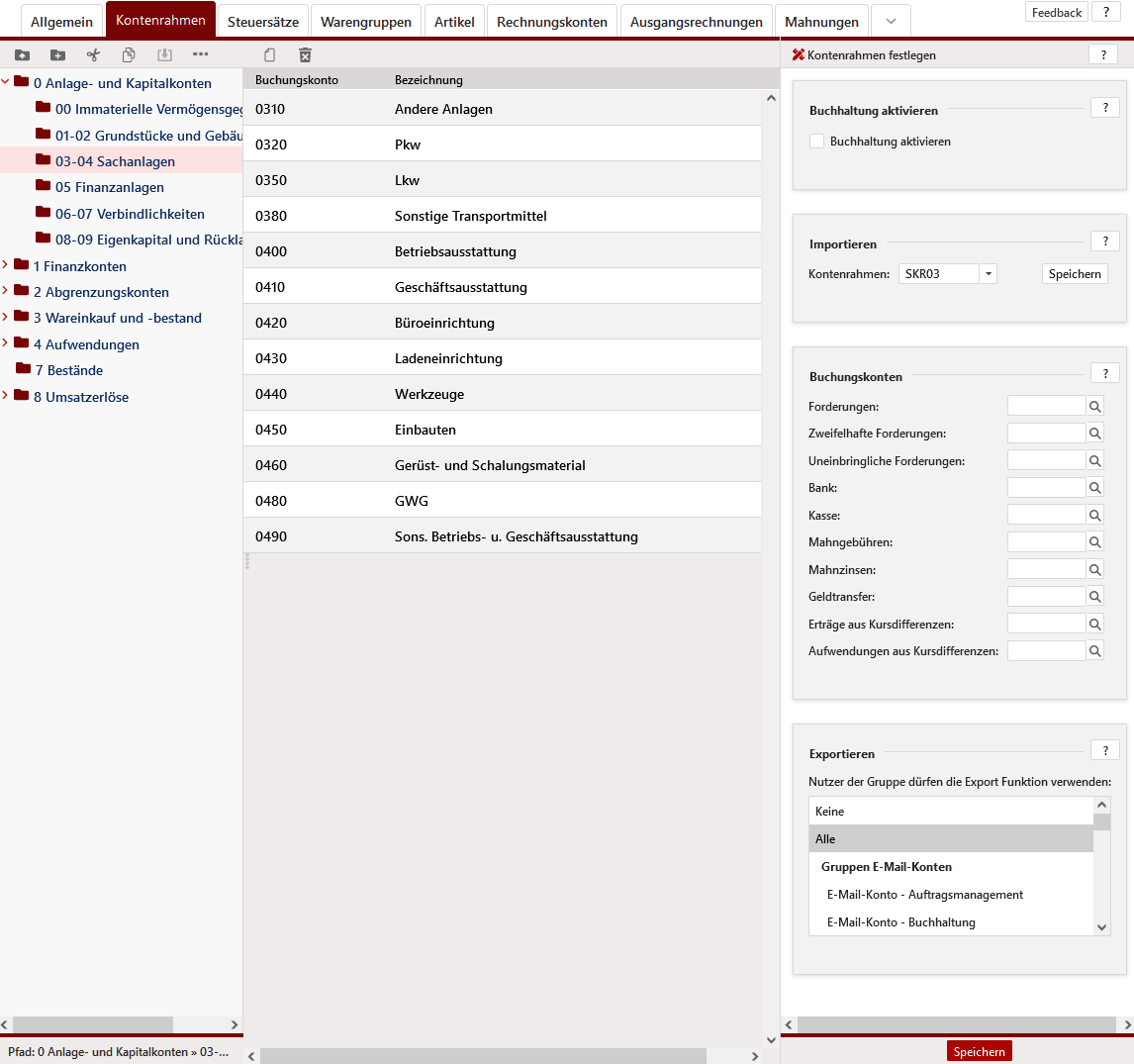This screenshot has width=1134, height=1064.
Task: Collapse the 0 Anlage- und Kapitalkonten node
Action: click(x=6, y=83)
